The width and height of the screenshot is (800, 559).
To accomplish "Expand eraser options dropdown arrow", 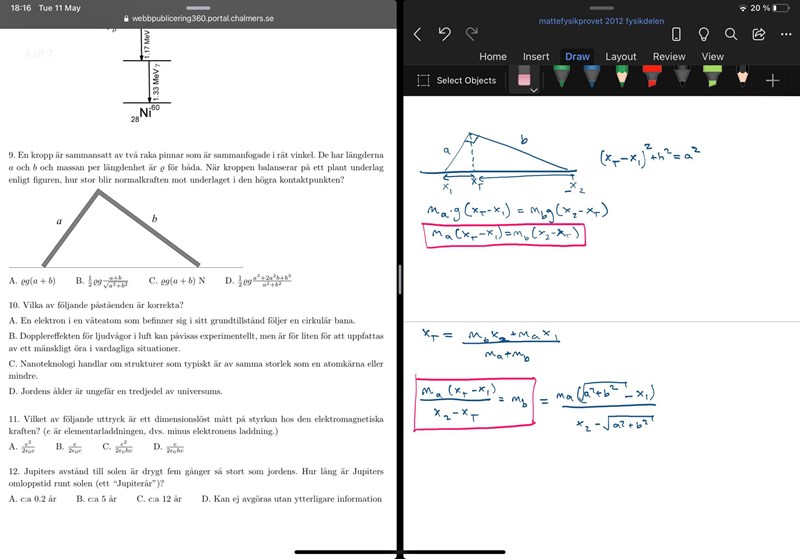I will 534,91.
